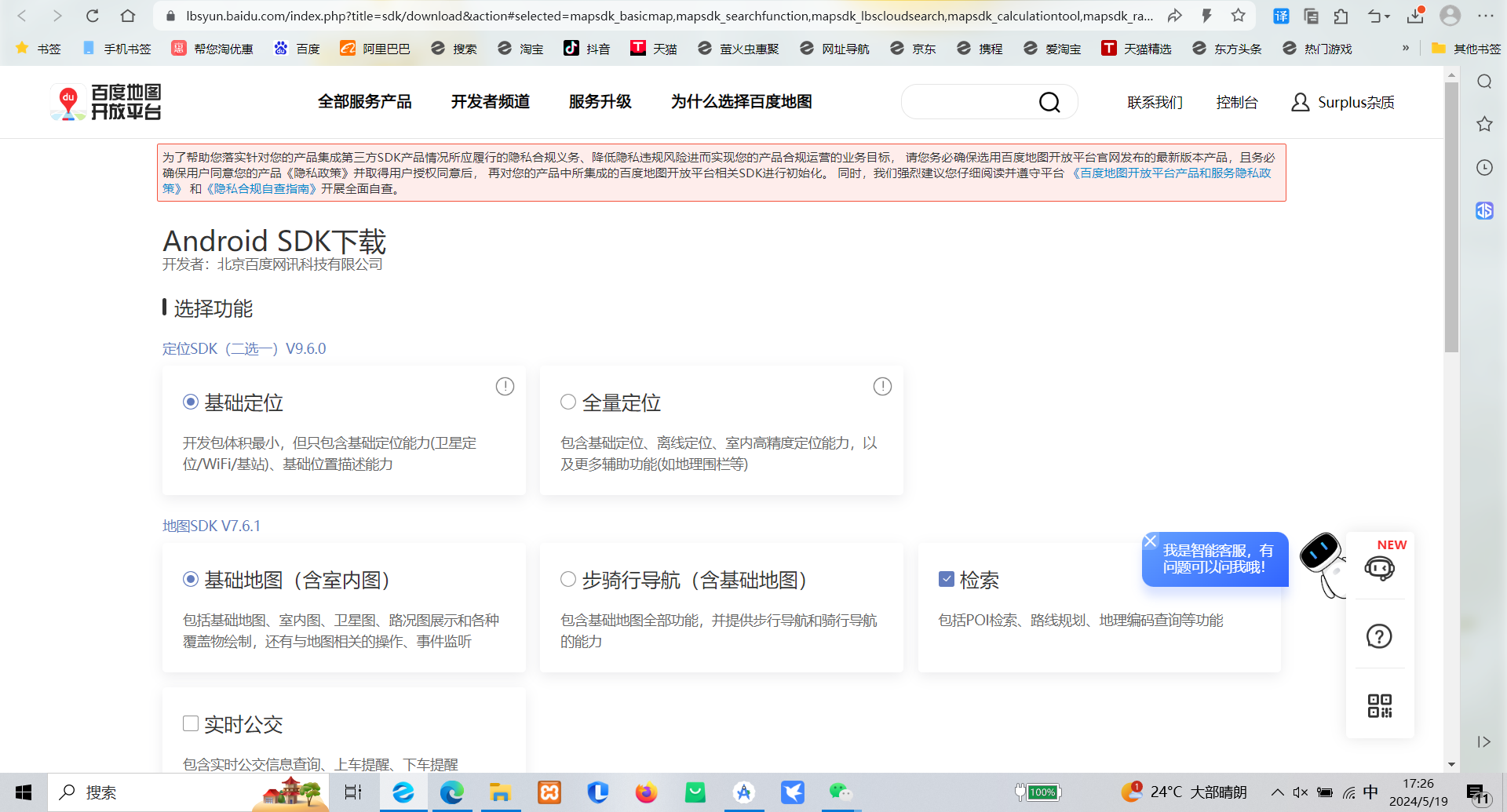1507x812 pixels.
Task: Select the 全量定位 radio button
Action: (x=568, y=402)
